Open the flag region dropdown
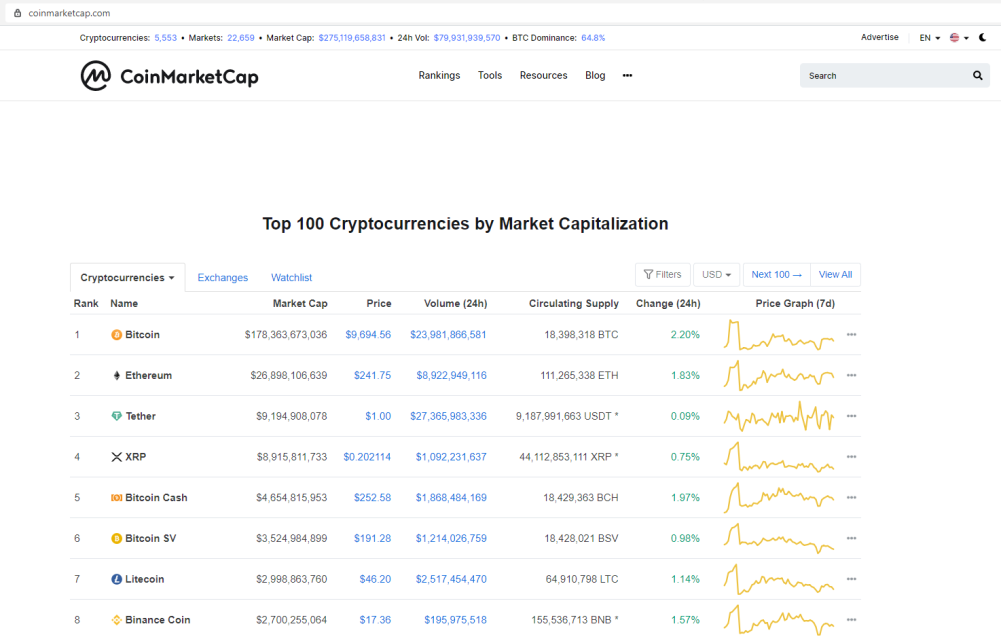1001x639 pixels. tap(959, 38)
